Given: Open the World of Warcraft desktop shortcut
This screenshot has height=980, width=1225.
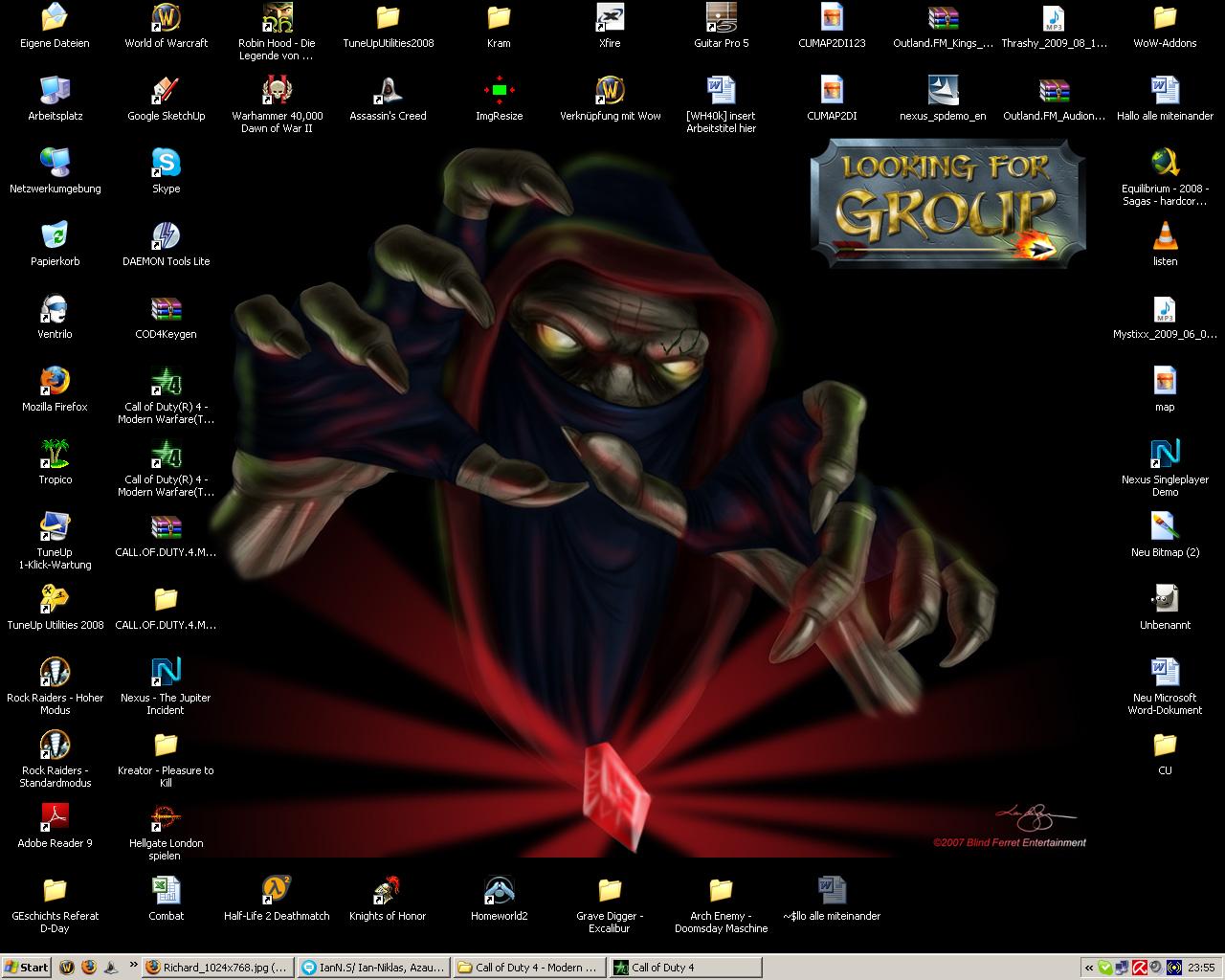Looking at the screenshot, I should [166, 18].
